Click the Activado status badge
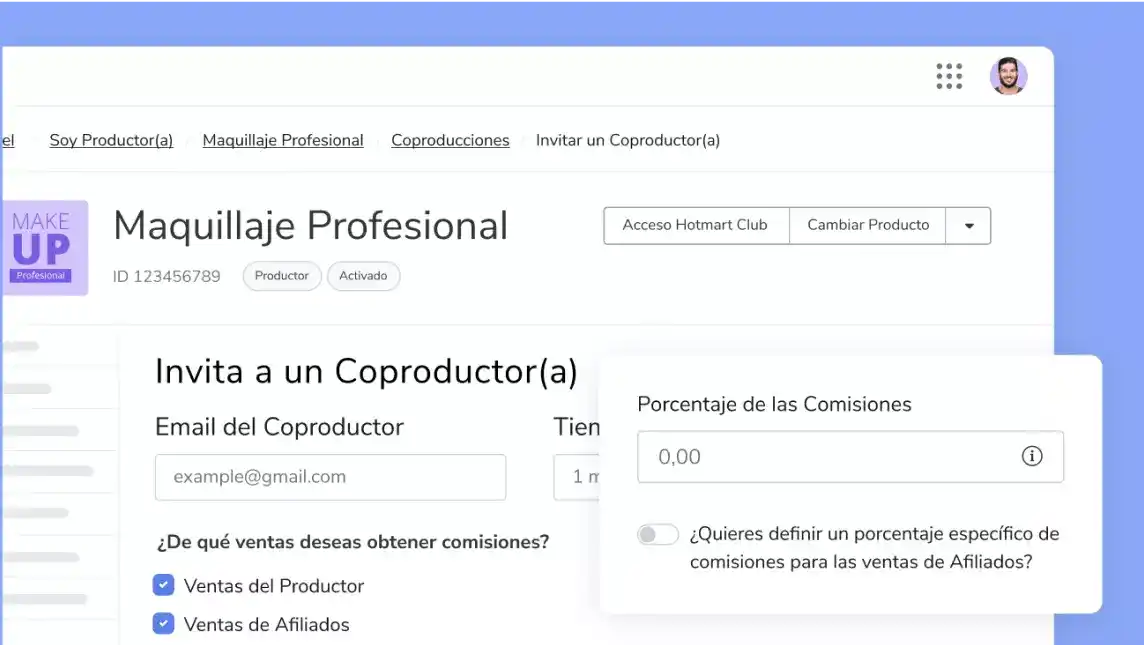The image size is (1144, 645). point(363,276)
